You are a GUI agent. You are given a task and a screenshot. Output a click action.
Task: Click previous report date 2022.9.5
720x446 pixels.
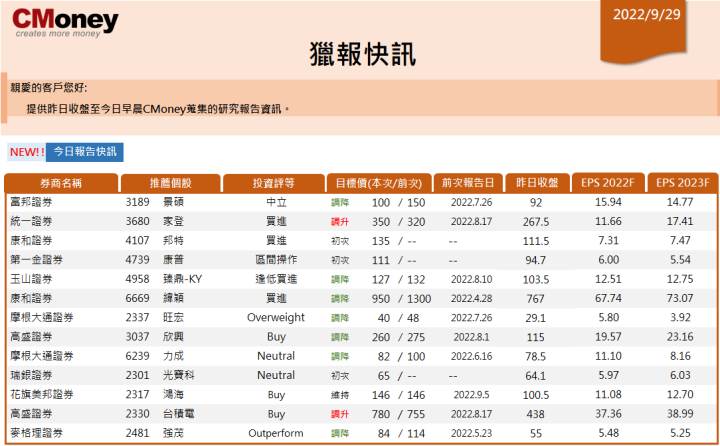pos(471,395)
